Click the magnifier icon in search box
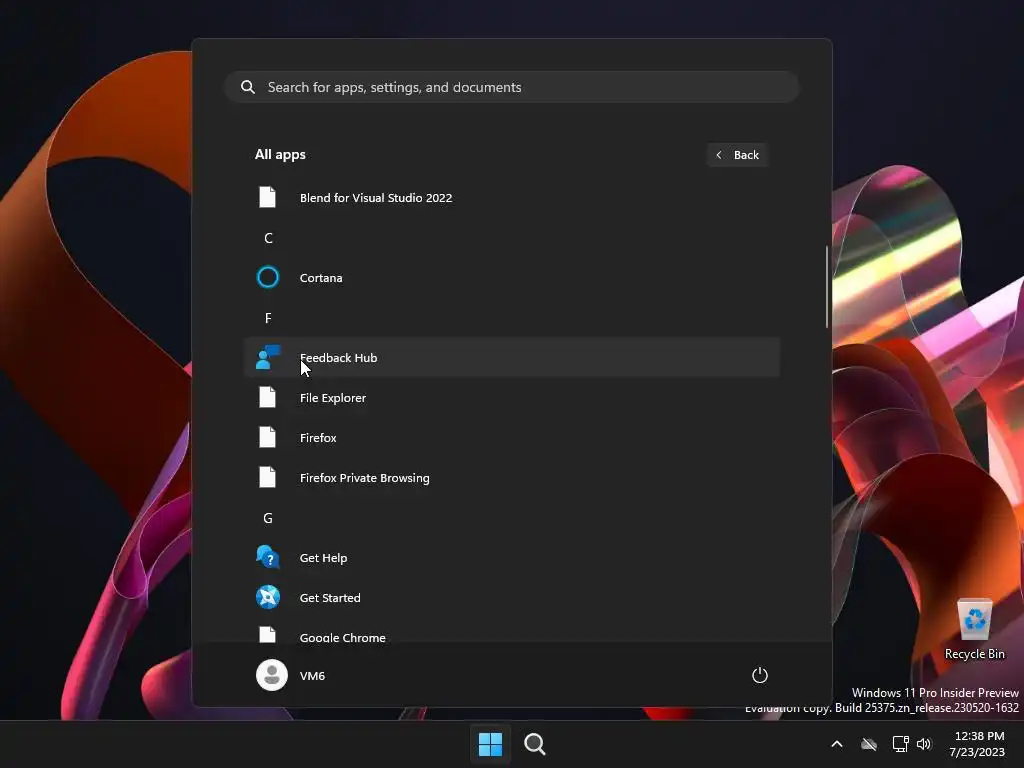Viewport: 1024px width, 768px height. point(248,87)
